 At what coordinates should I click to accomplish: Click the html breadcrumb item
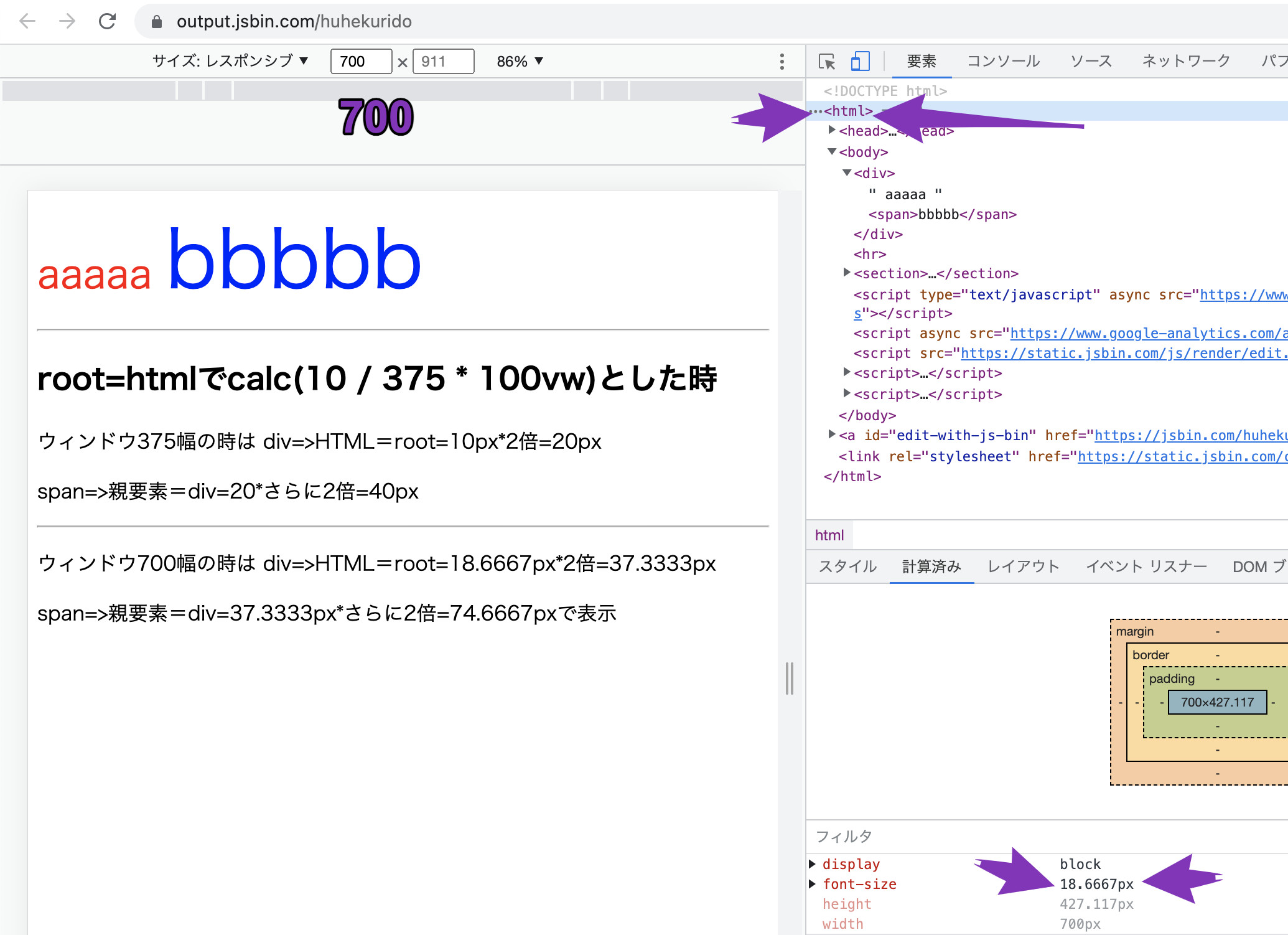[829, 535]
